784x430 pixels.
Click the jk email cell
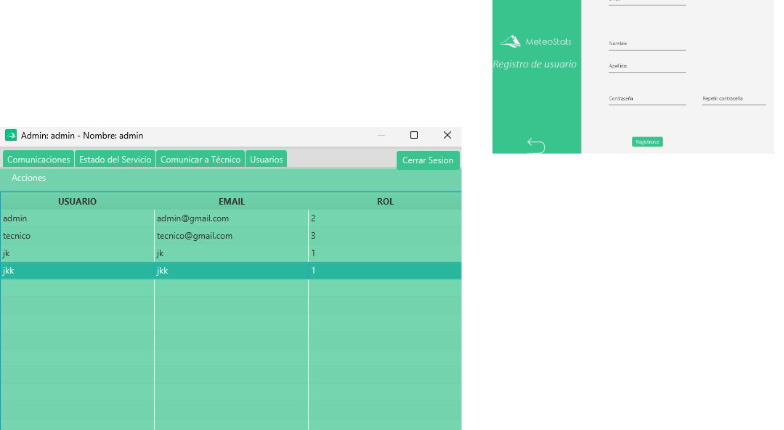click(x=232, y=254)
